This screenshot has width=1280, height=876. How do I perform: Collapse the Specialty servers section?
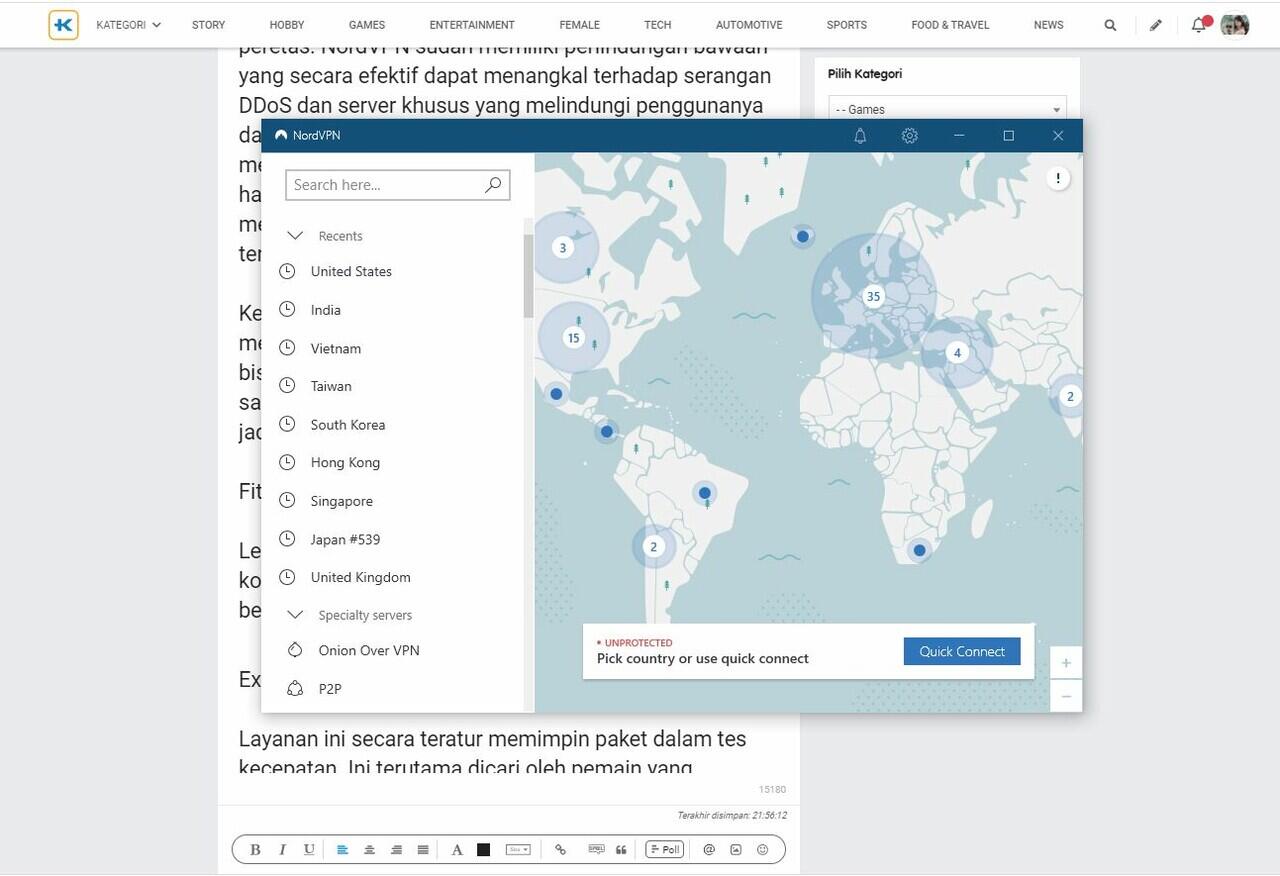click(x=295, y=615)
